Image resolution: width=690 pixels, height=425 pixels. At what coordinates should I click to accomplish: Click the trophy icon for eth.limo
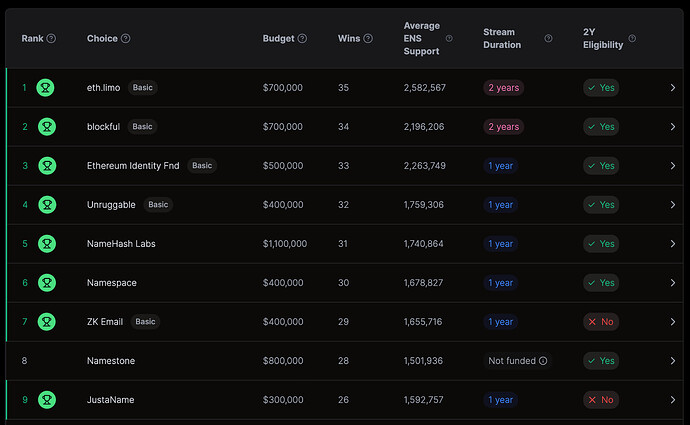click(45, 88)
